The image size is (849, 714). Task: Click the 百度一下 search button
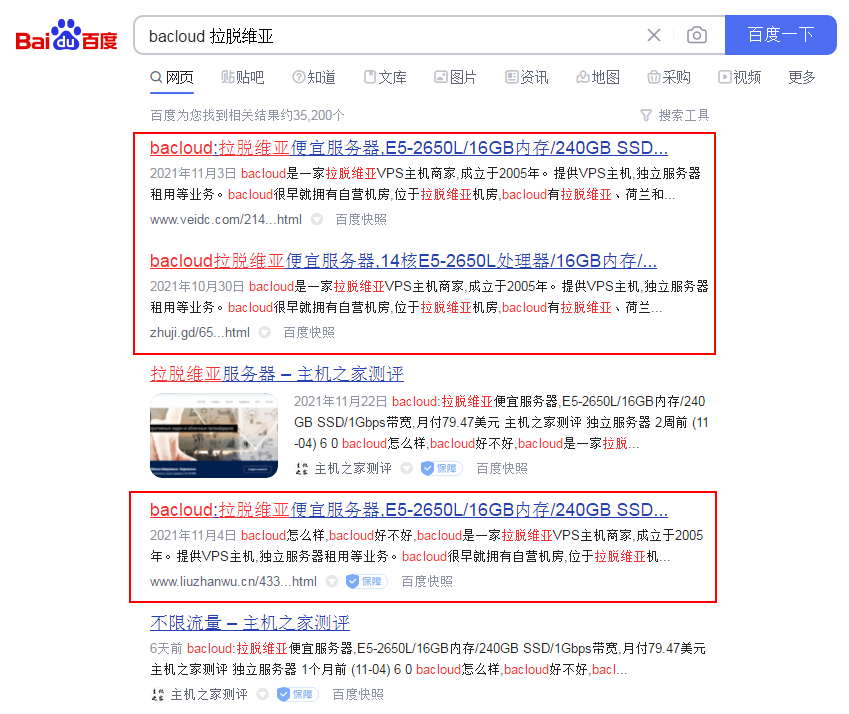780,35
